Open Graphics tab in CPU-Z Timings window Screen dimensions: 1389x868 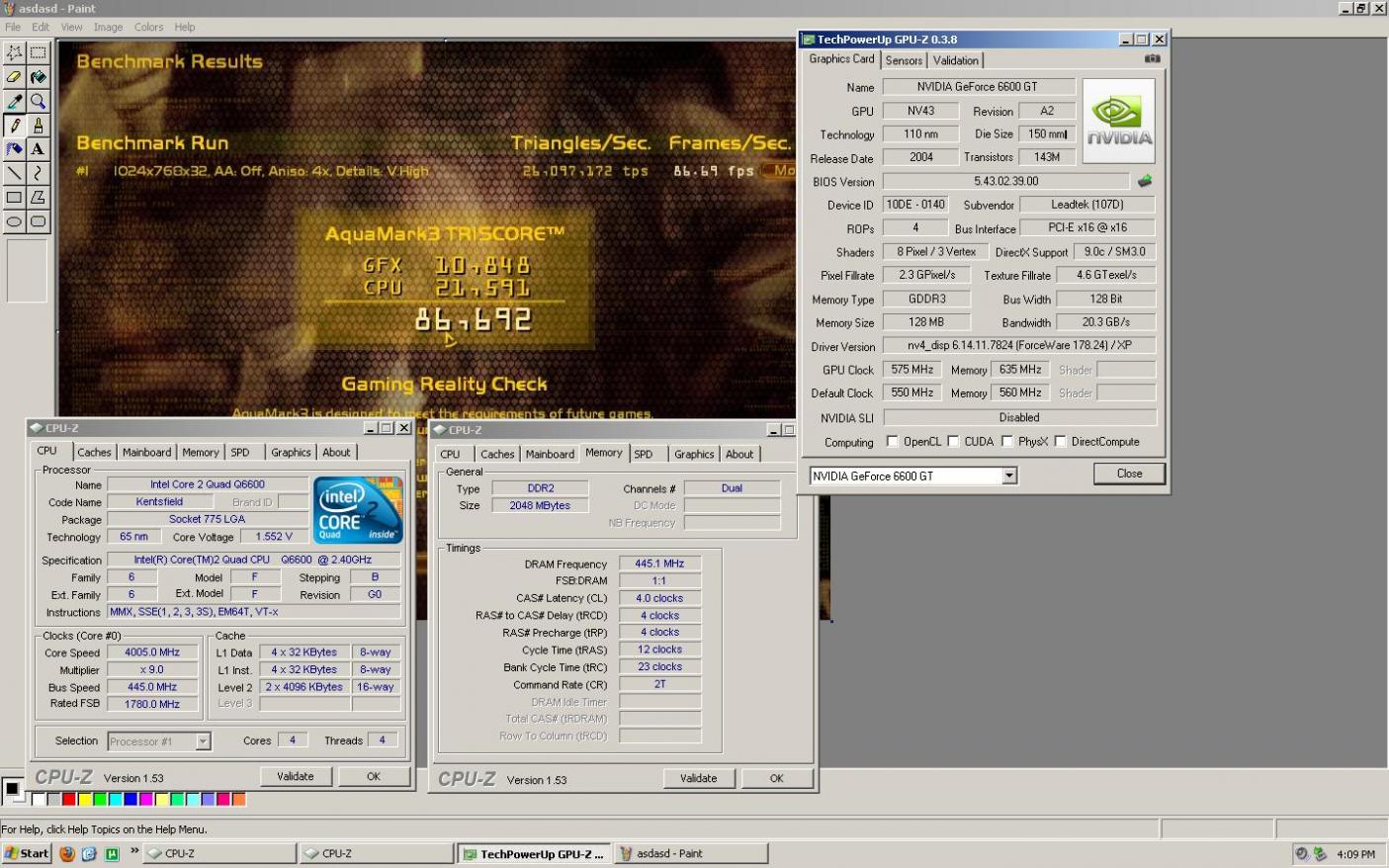(694, 455)
